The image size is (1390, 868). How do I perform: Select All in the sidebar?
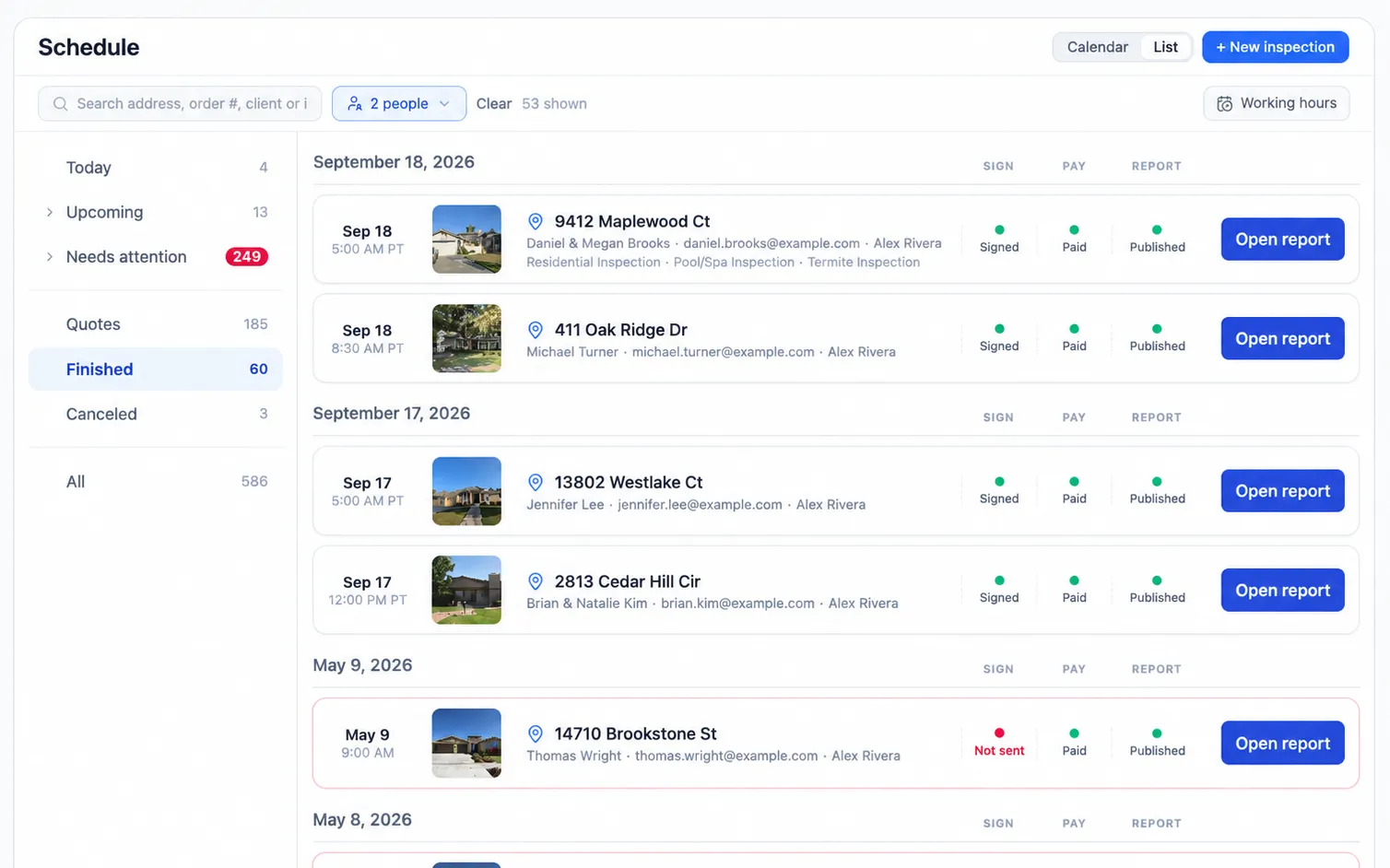pos(156,482)
